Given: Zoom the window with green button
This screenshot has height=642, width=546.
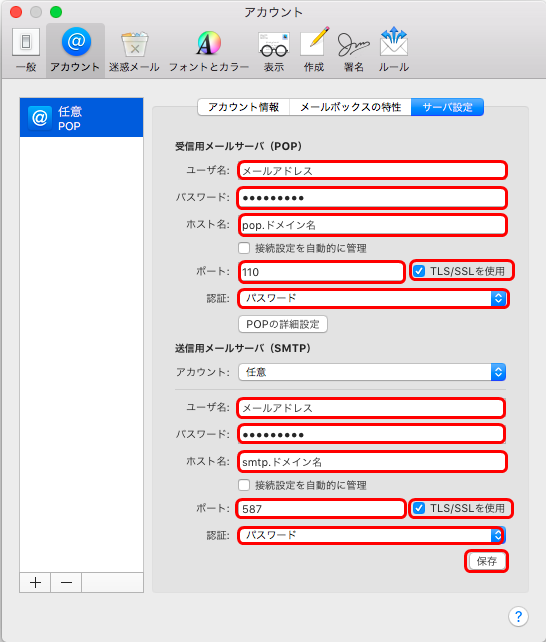Looking at the screenshot, I should click(x=56, y=12).
